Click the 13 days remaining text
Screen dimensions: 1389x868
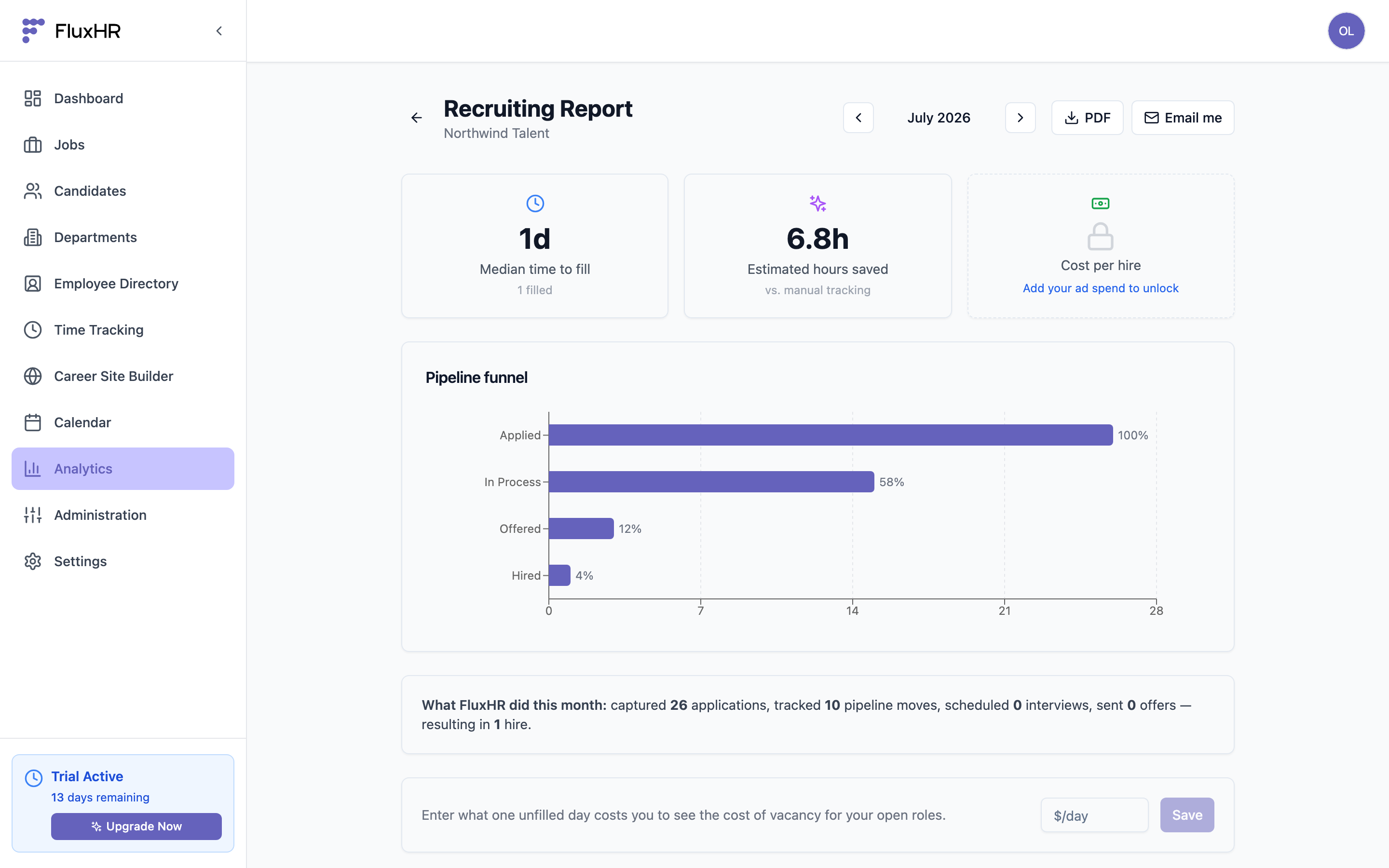click(100, 798)
